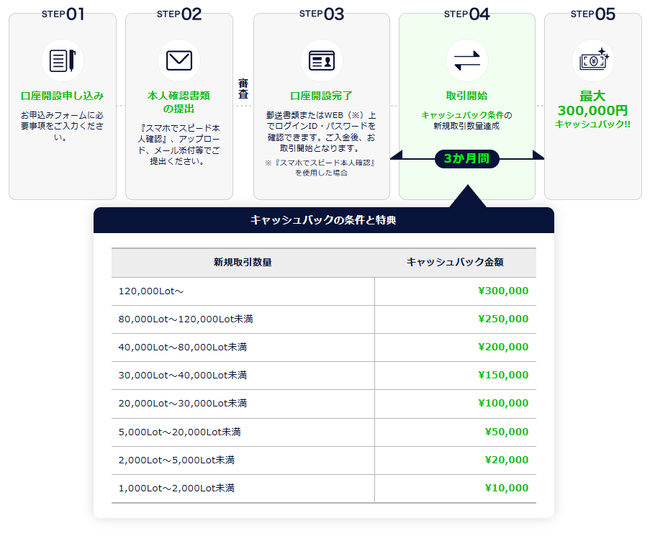This screenshot has width=650, height=537.
Task: Click the 3か月間 duration badge
Action: point(466,158)
